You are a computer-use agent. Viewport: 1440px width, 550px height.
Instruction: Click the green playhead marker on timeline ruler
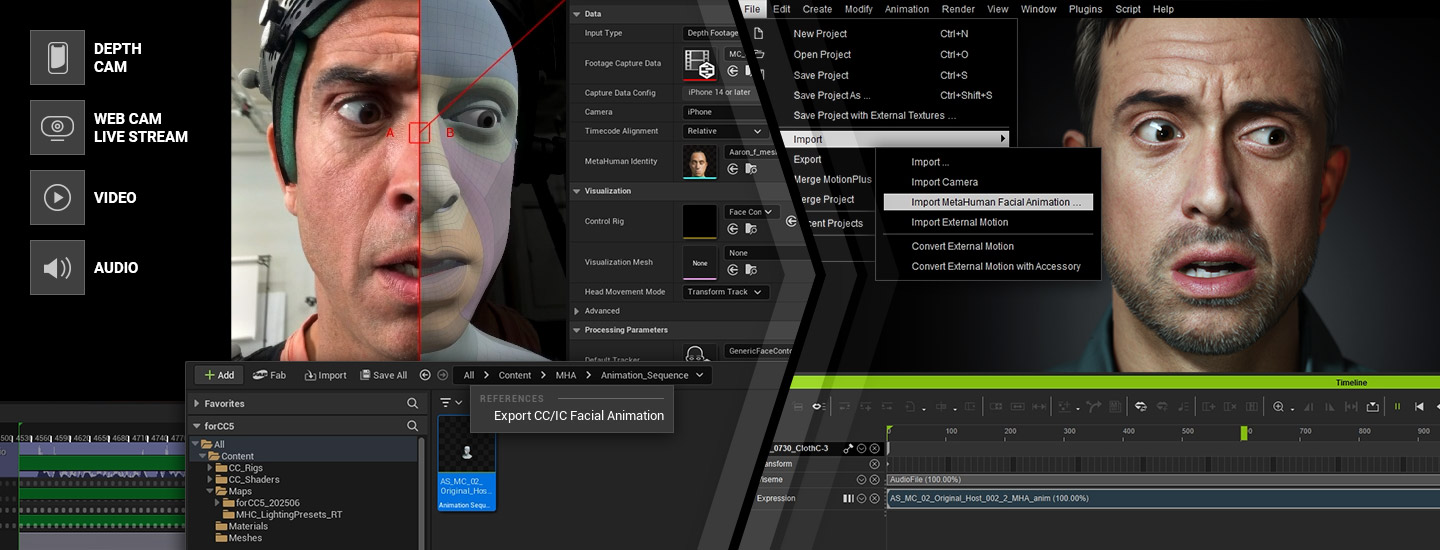tap(1245, 432)
